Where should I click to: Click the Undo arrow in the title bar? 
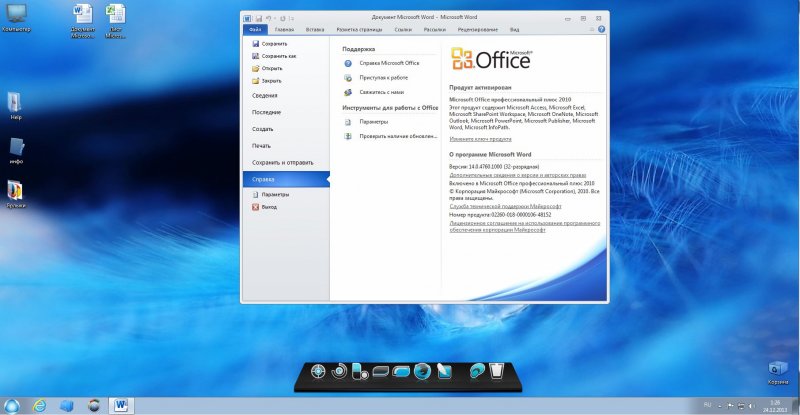(268, 18)
